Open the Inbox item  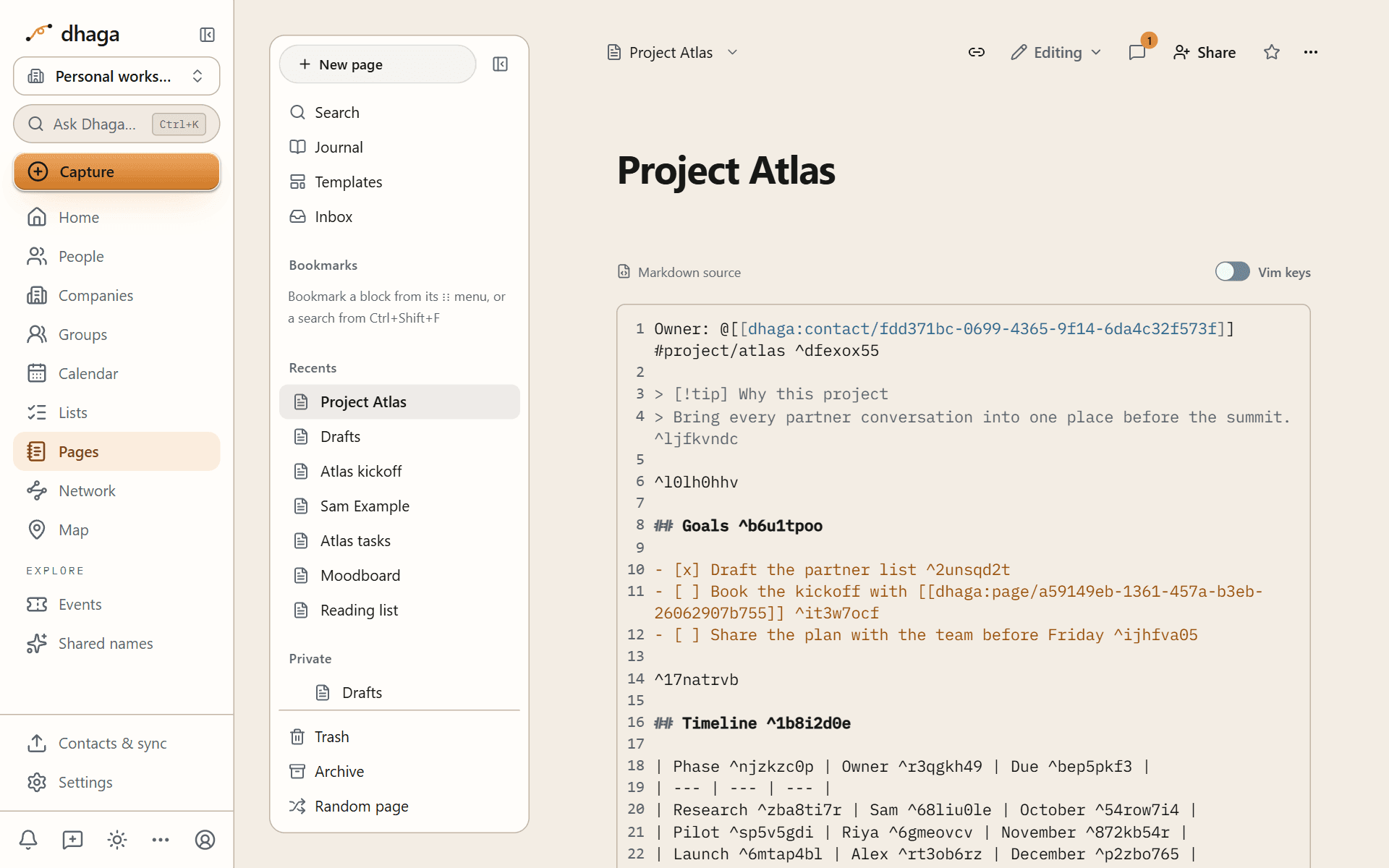pyautogui.click(x=399, y=216)
